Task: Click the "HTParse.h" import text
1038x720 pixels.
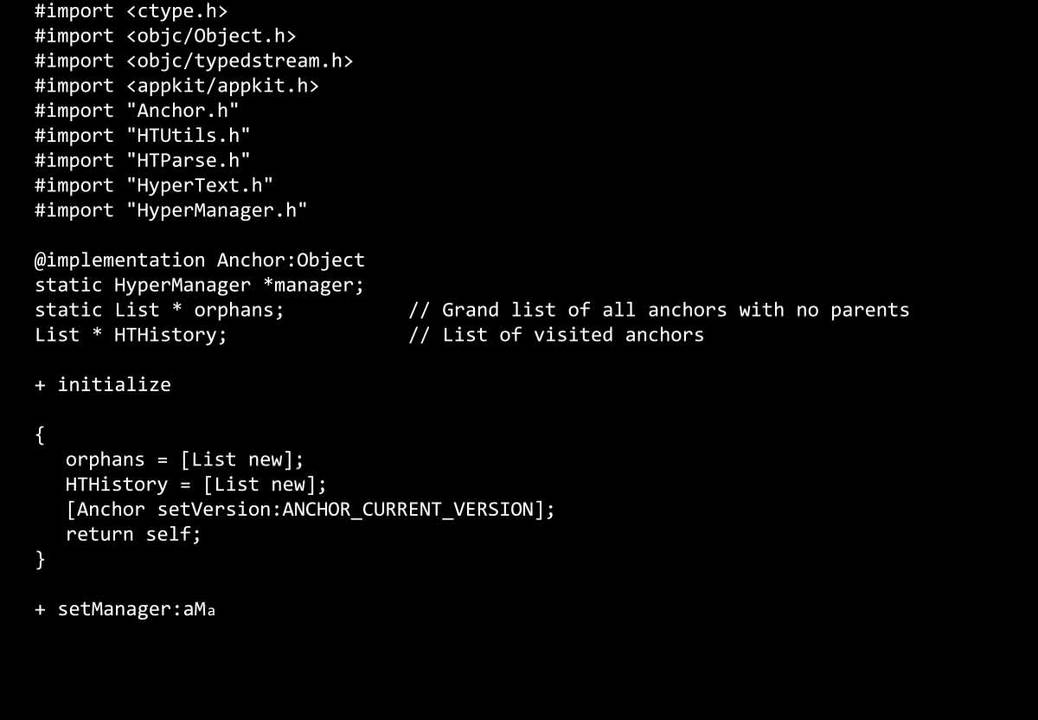Action: pyautogui.click(x=188, y=161)
